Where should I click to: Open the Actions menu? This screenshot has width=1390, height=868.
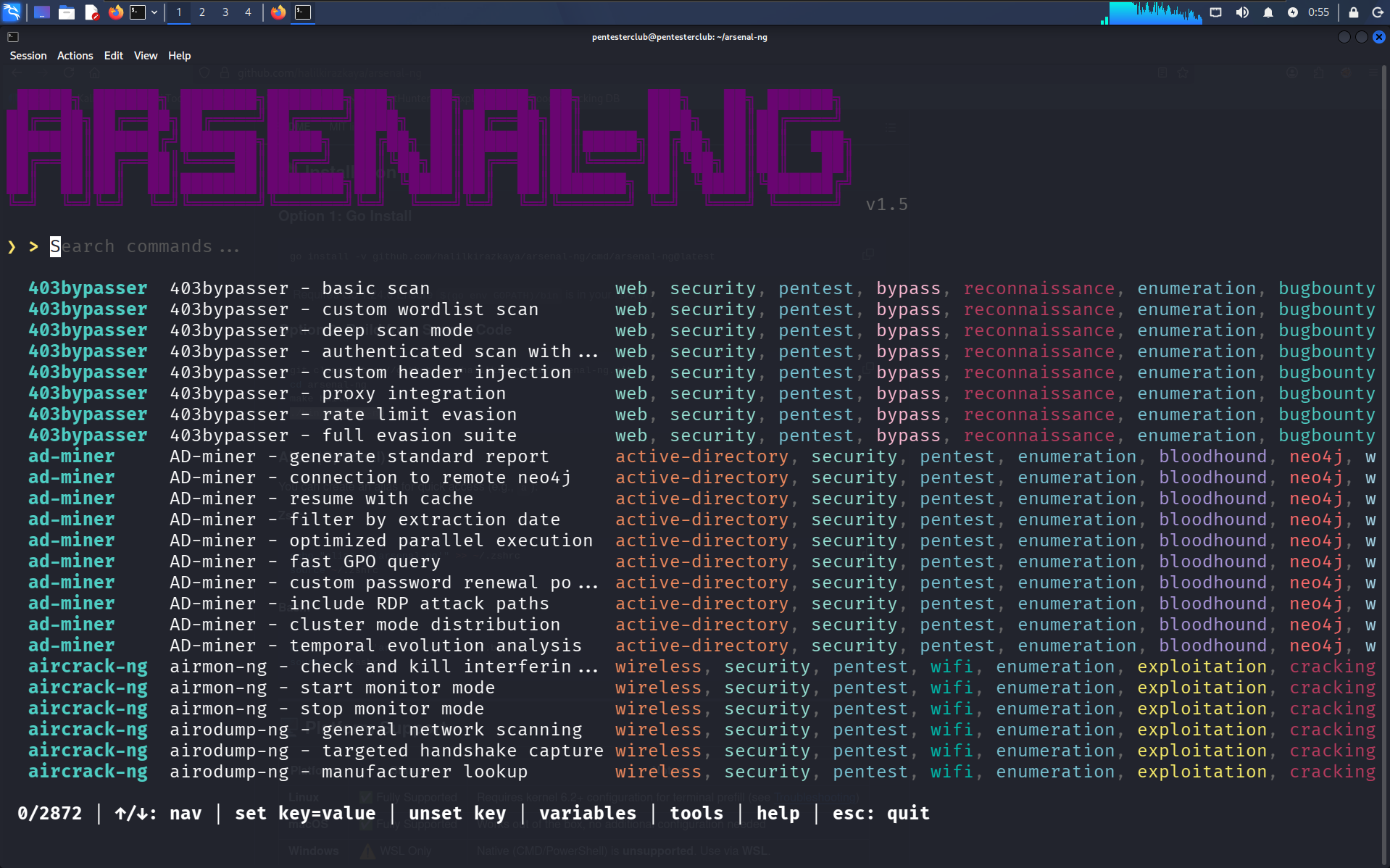click(x=75, y=56)
